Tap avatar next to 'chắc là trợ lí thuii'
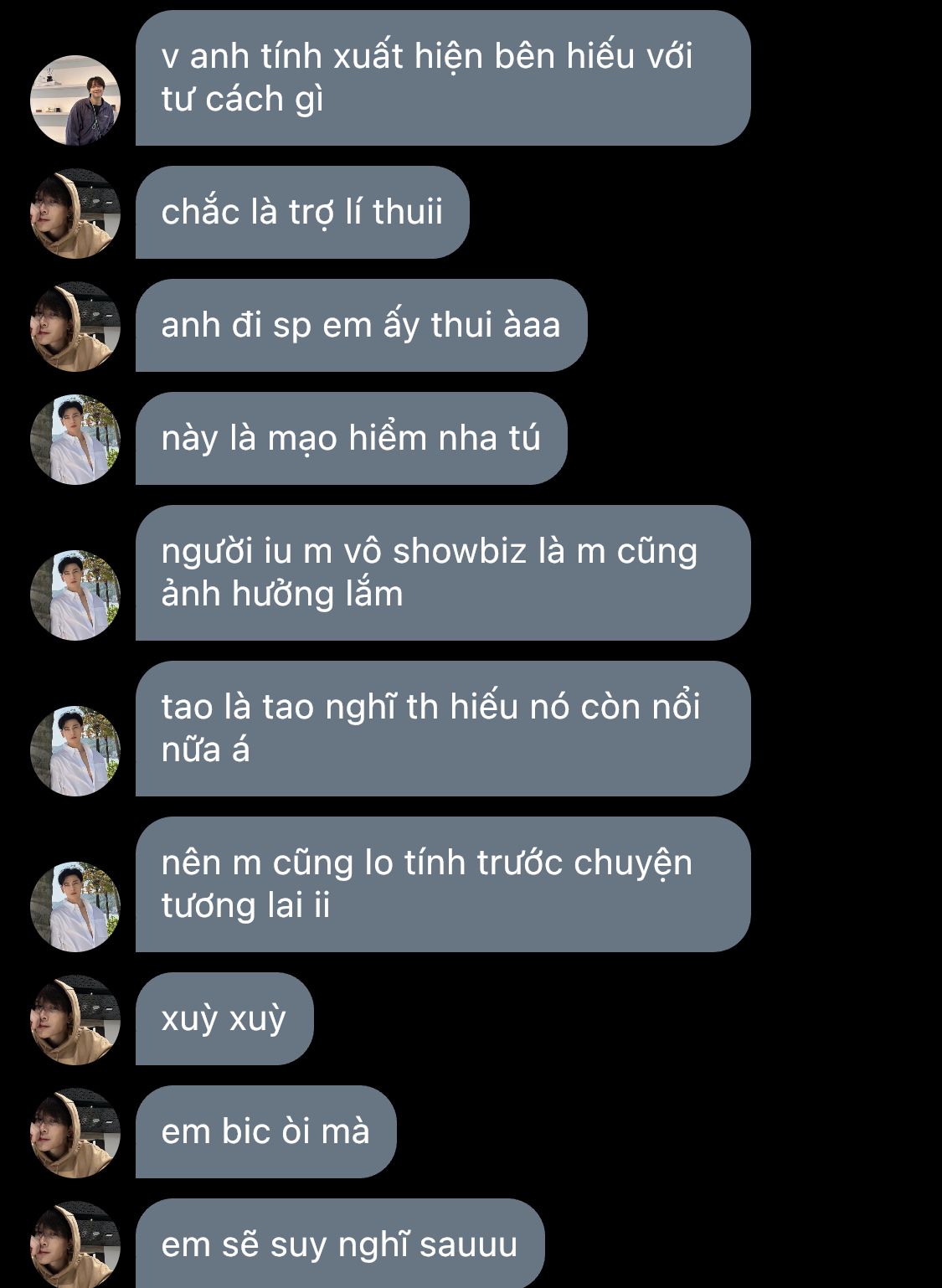 (x=75, y=214)
